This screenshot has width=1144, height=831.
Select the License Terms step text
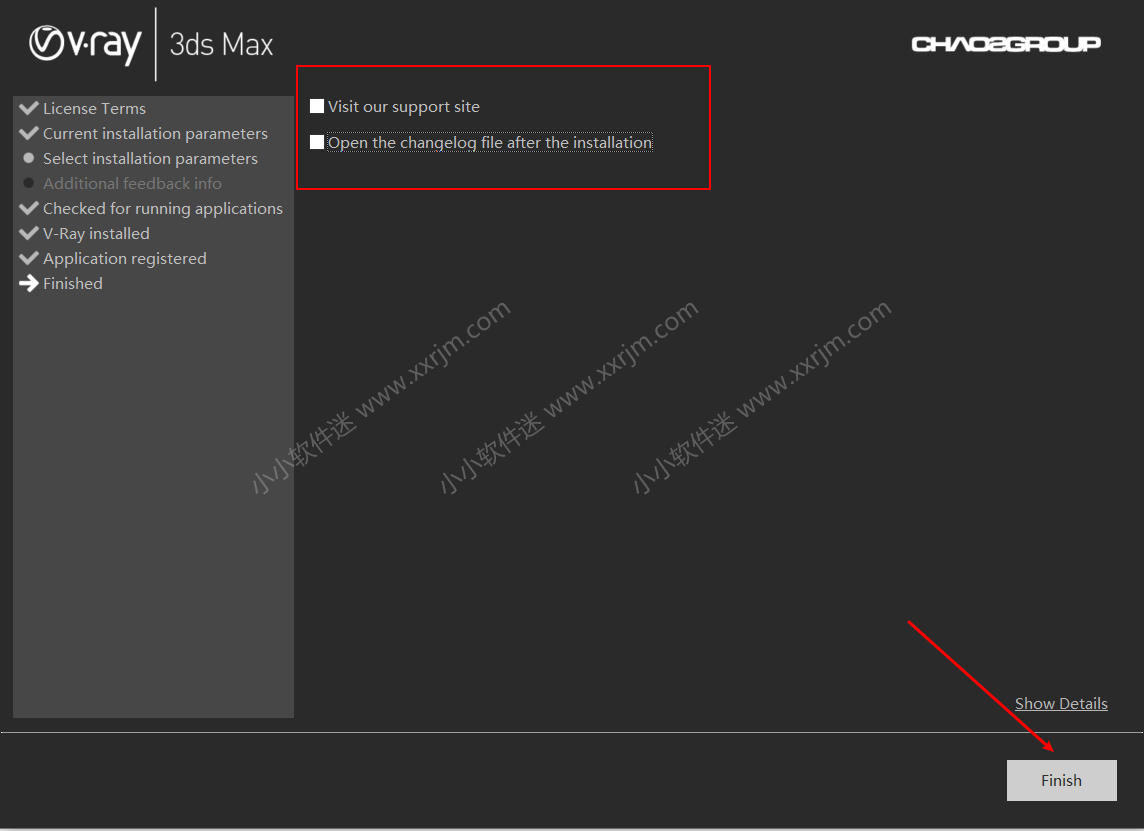[94, 109]
